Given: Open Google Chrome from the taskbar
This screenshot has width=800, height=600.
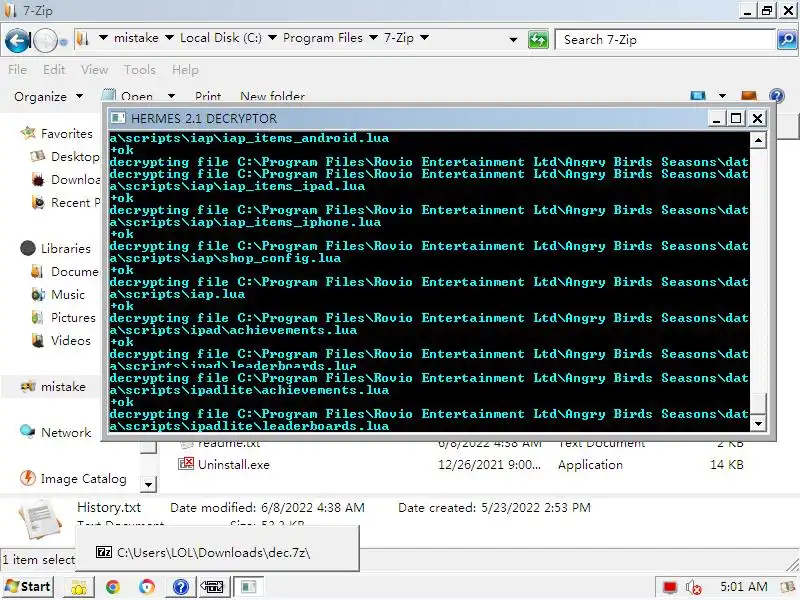Looking at the screenshot, I should point(112,587).
